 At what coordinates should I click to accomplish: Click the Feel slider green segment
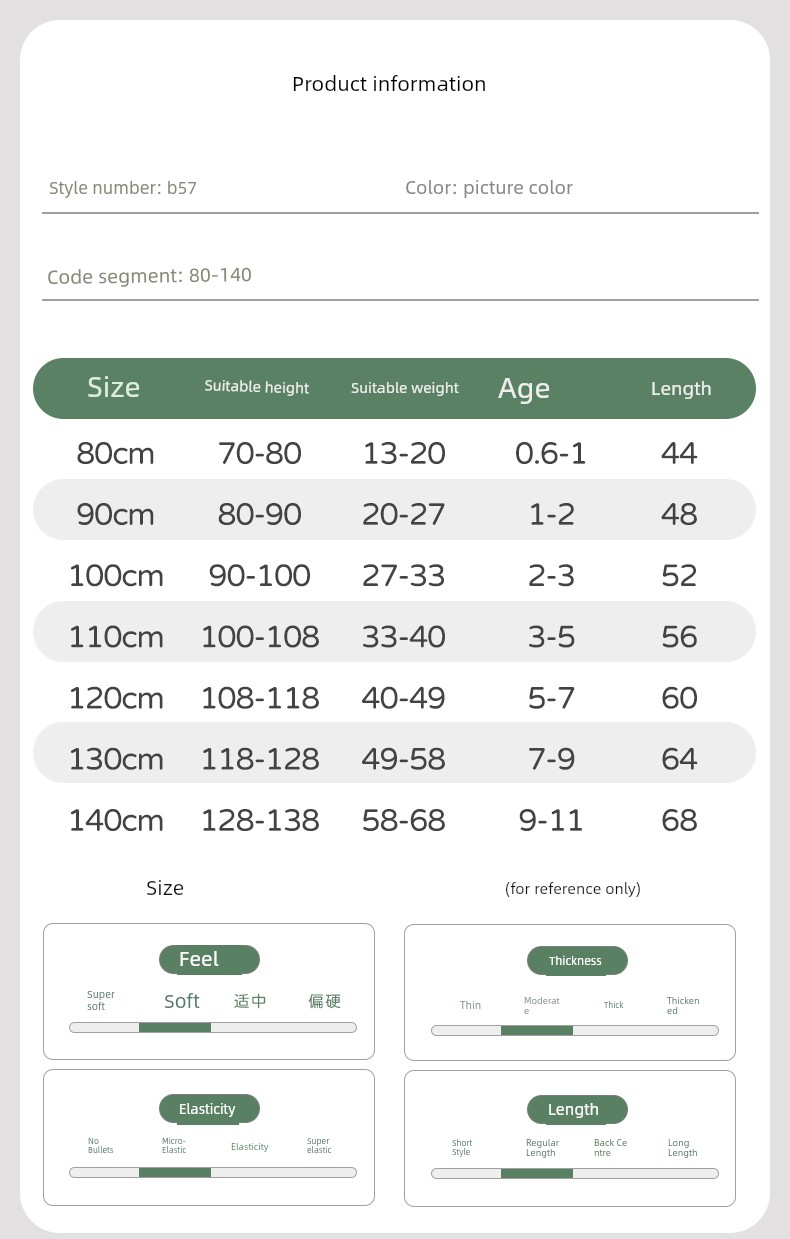click(x=175, y=1027)
